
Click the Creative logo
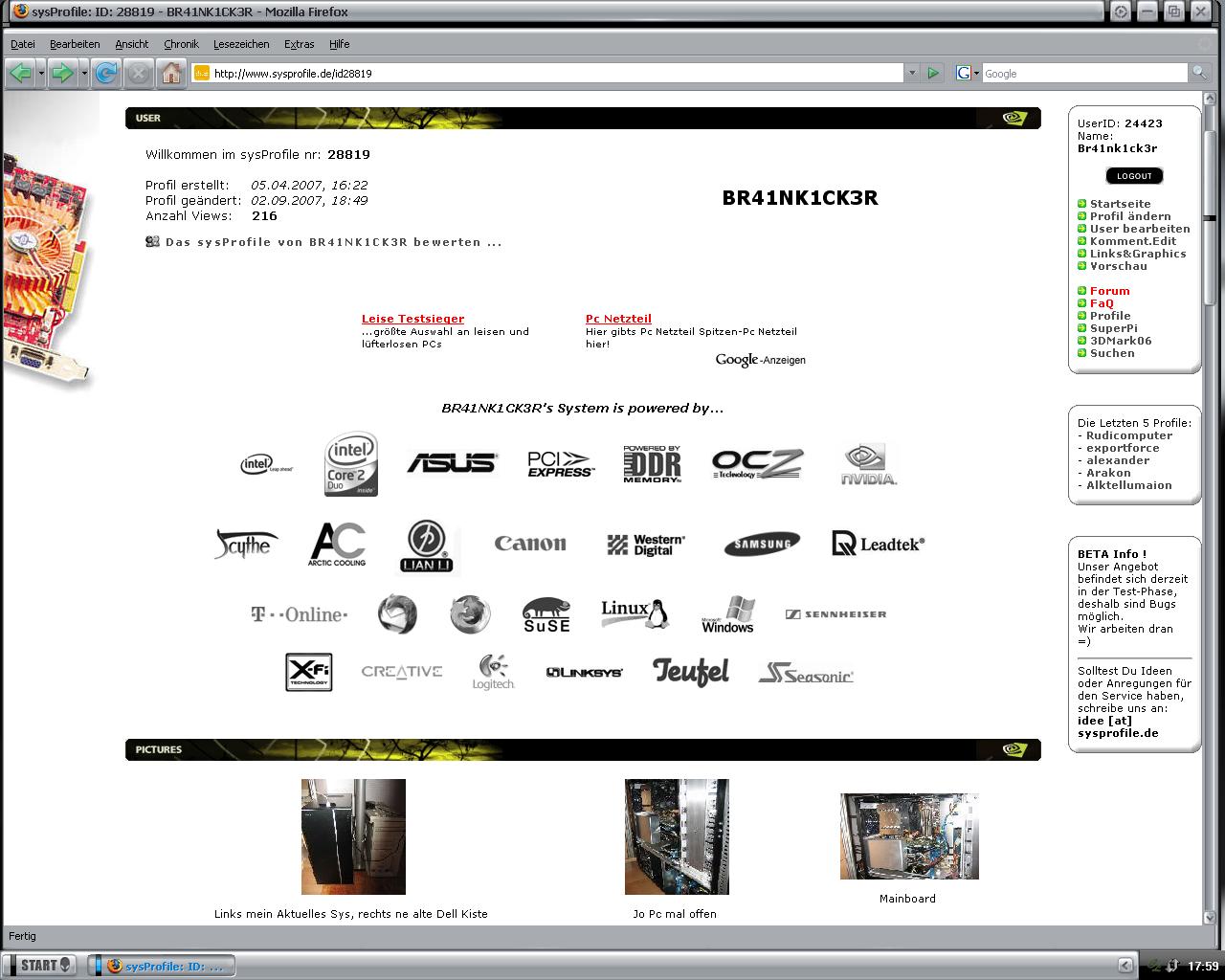pyautogui.click(x=402, y=672)
